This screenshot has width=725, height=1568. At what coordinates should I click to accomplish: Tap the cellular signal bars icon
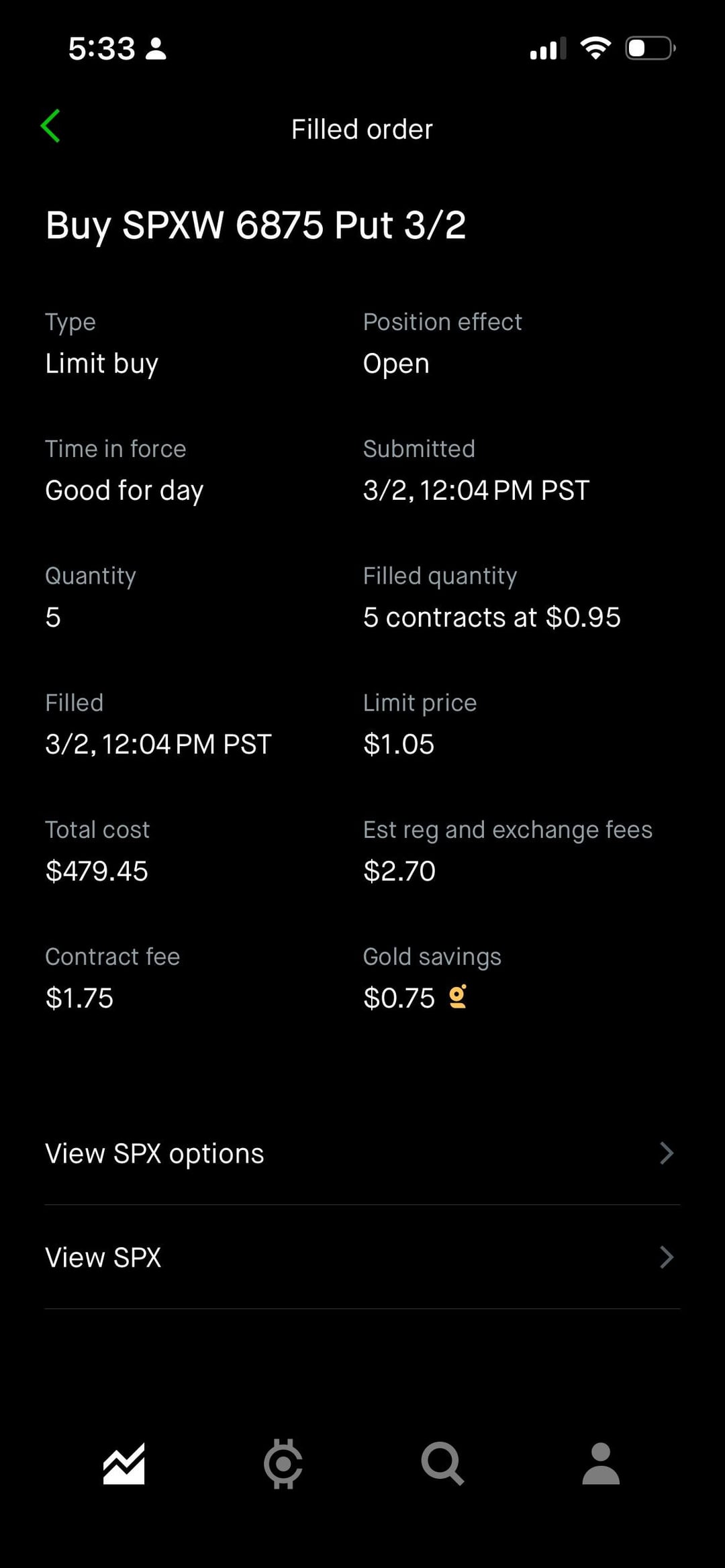[547, 49]
